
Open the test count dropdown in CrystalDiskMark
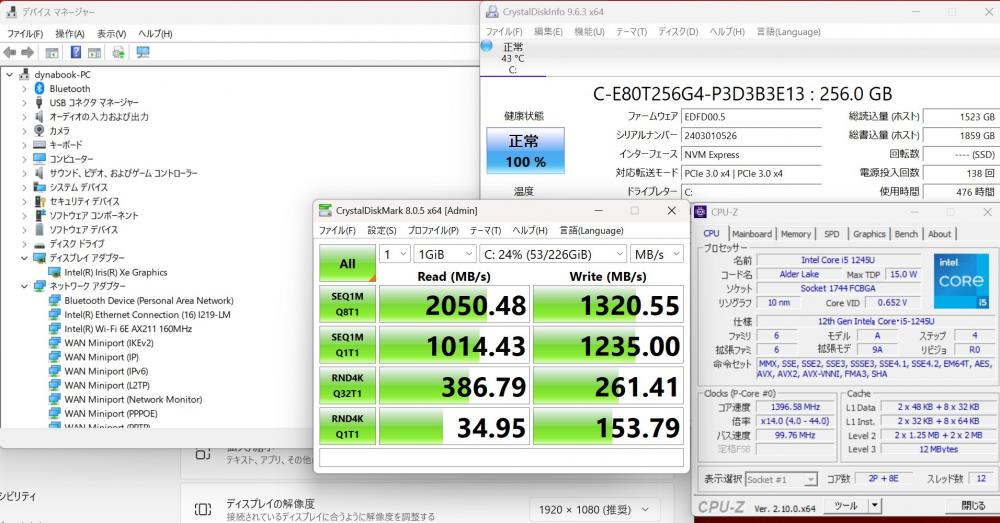click(x=395, y=254)
